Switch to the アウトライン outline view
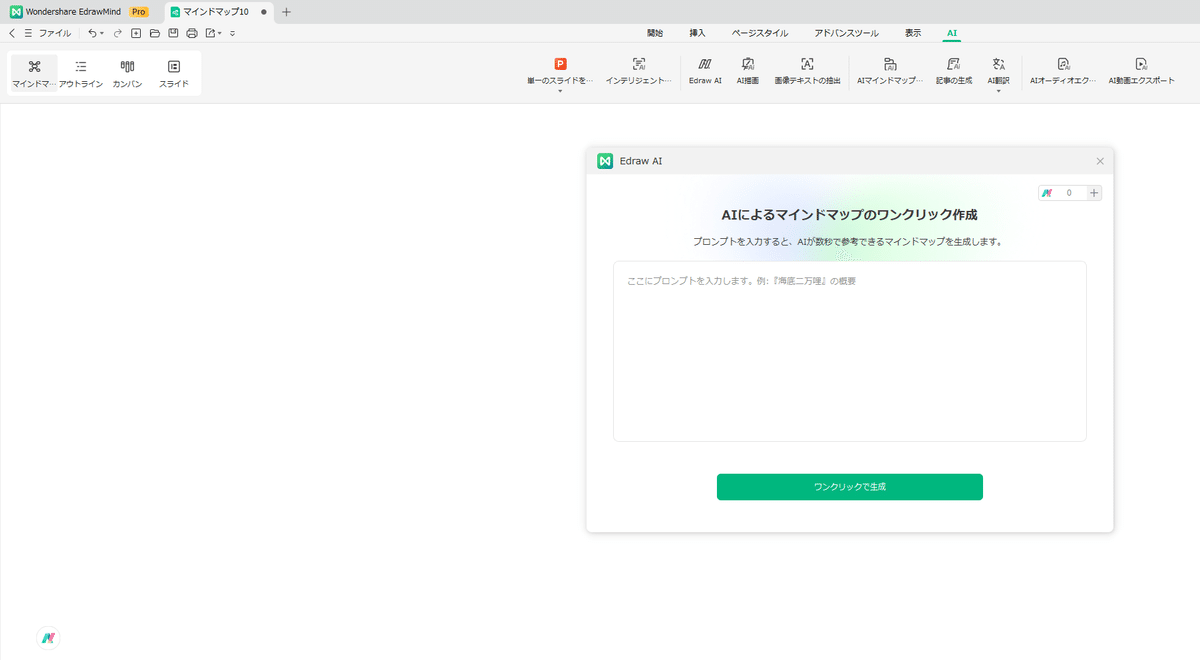This screenshot has width=1200, height=660. point(81,74)
